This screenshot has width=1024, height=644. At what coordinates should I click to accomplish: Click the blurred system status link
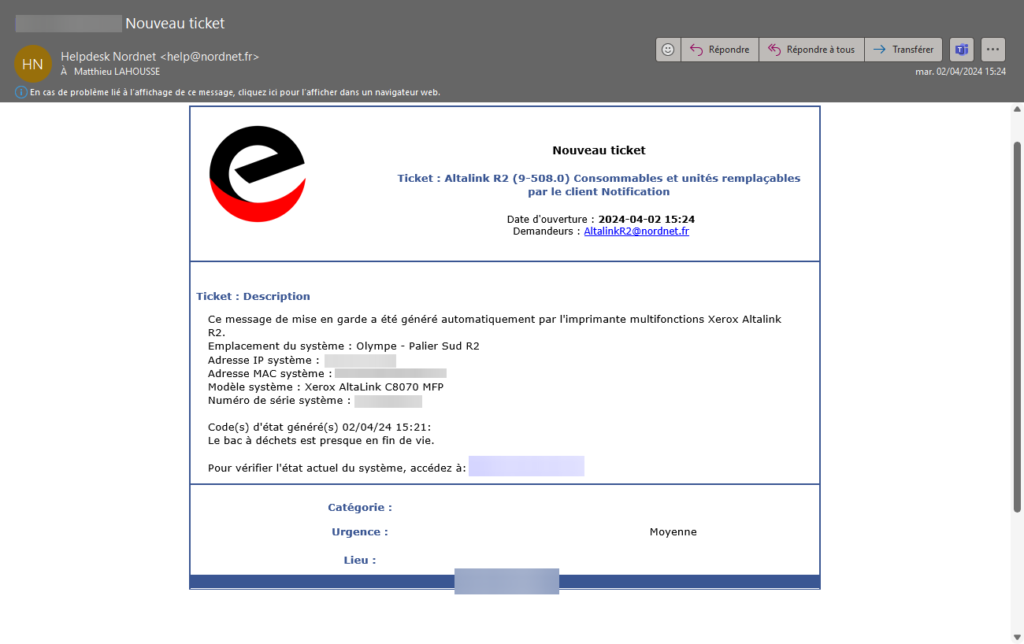[526, 467]
